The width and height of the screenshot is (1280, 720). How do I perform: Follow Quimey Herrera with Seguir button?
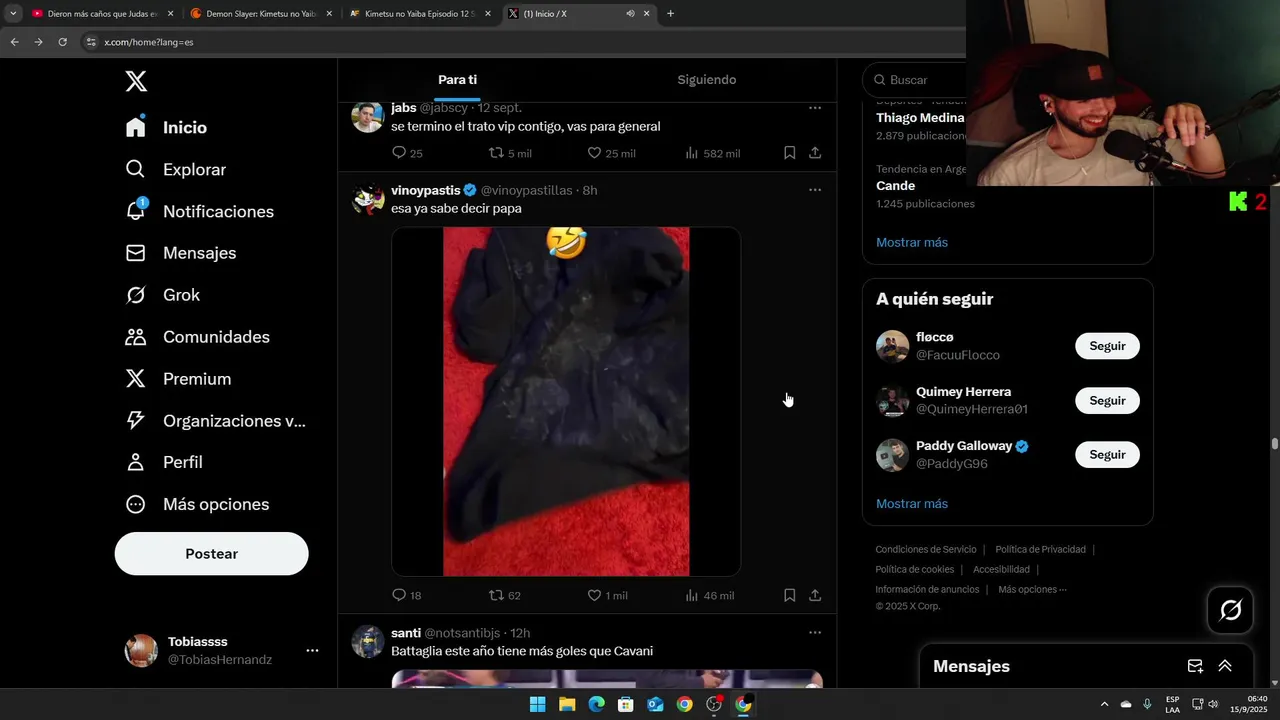point(1107,401)
